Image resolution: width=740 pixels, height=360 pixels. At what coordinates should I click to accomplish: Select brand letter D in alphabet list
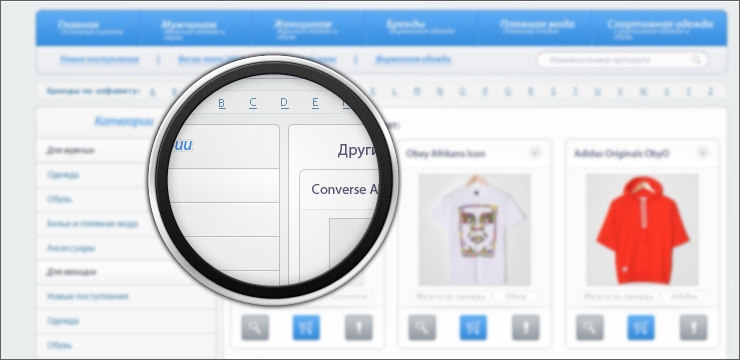coord(284,103)
